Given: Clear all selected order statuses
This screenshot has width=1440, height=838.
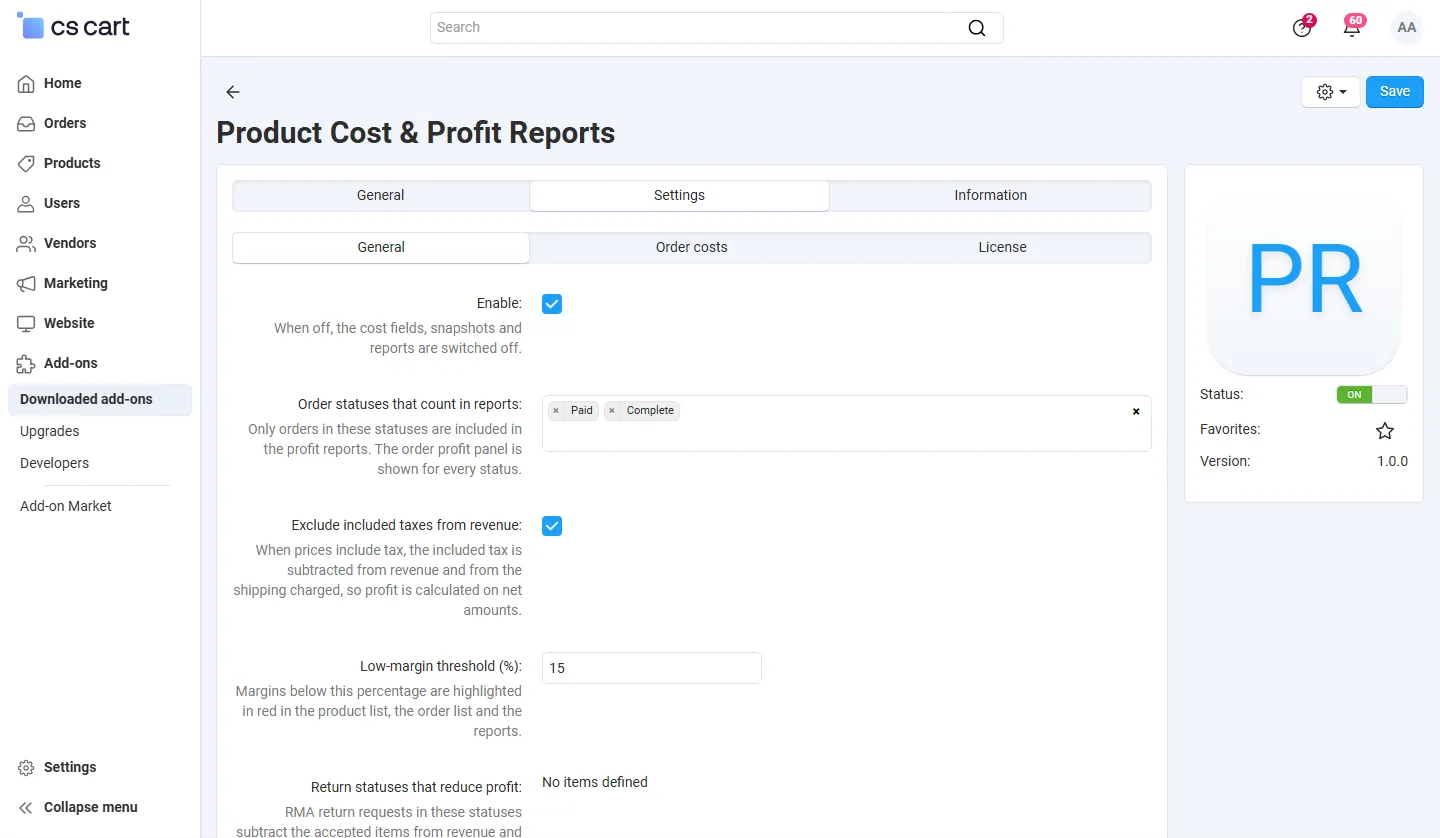Looking at the screenshot, I should click(x=1136, y=411).
